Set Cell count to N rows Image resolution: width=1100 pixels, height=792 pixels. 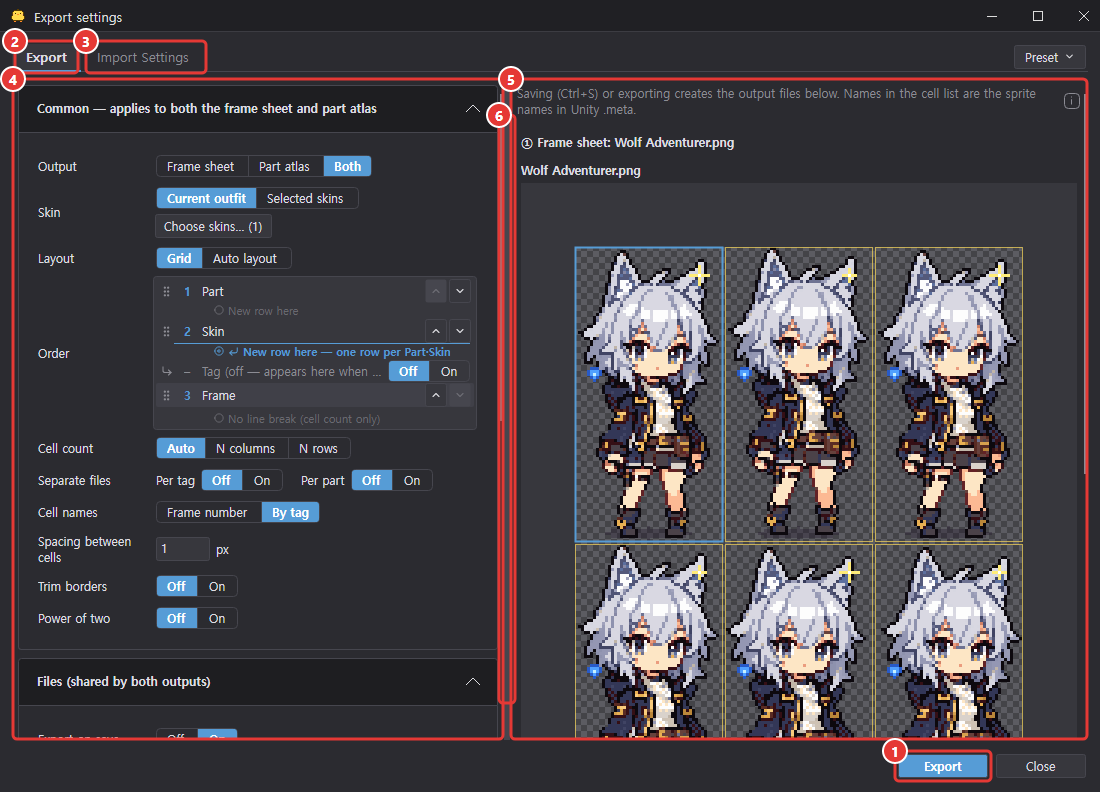318,448
